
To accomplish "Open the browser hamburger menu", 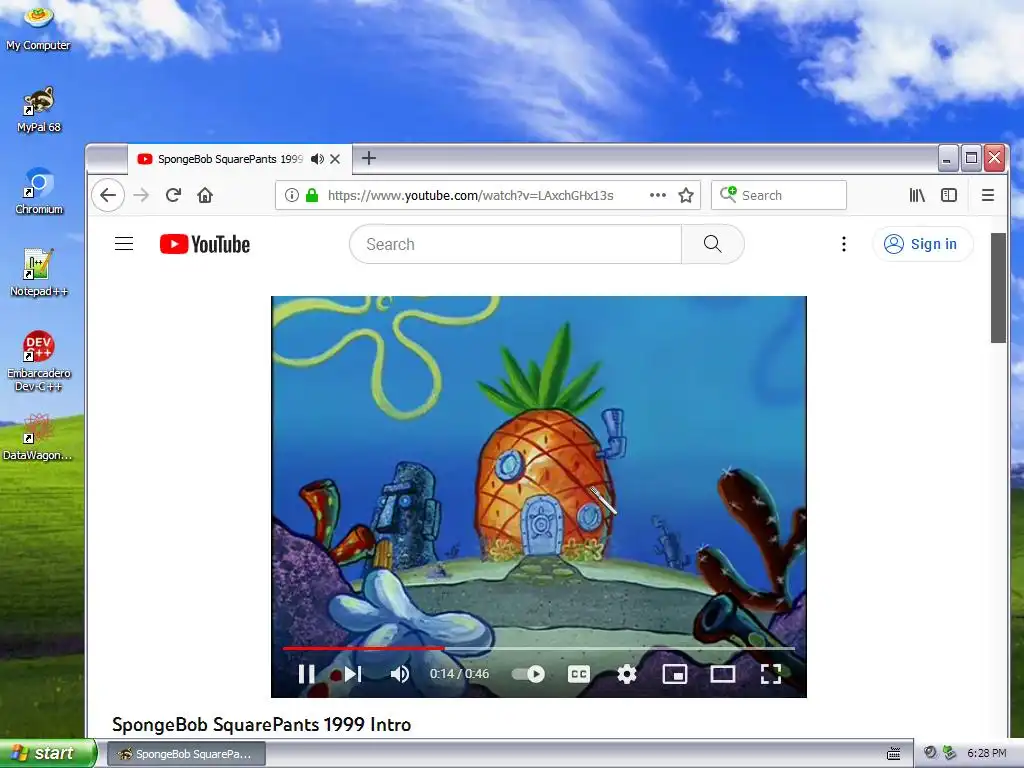I will tap(987, 195).
